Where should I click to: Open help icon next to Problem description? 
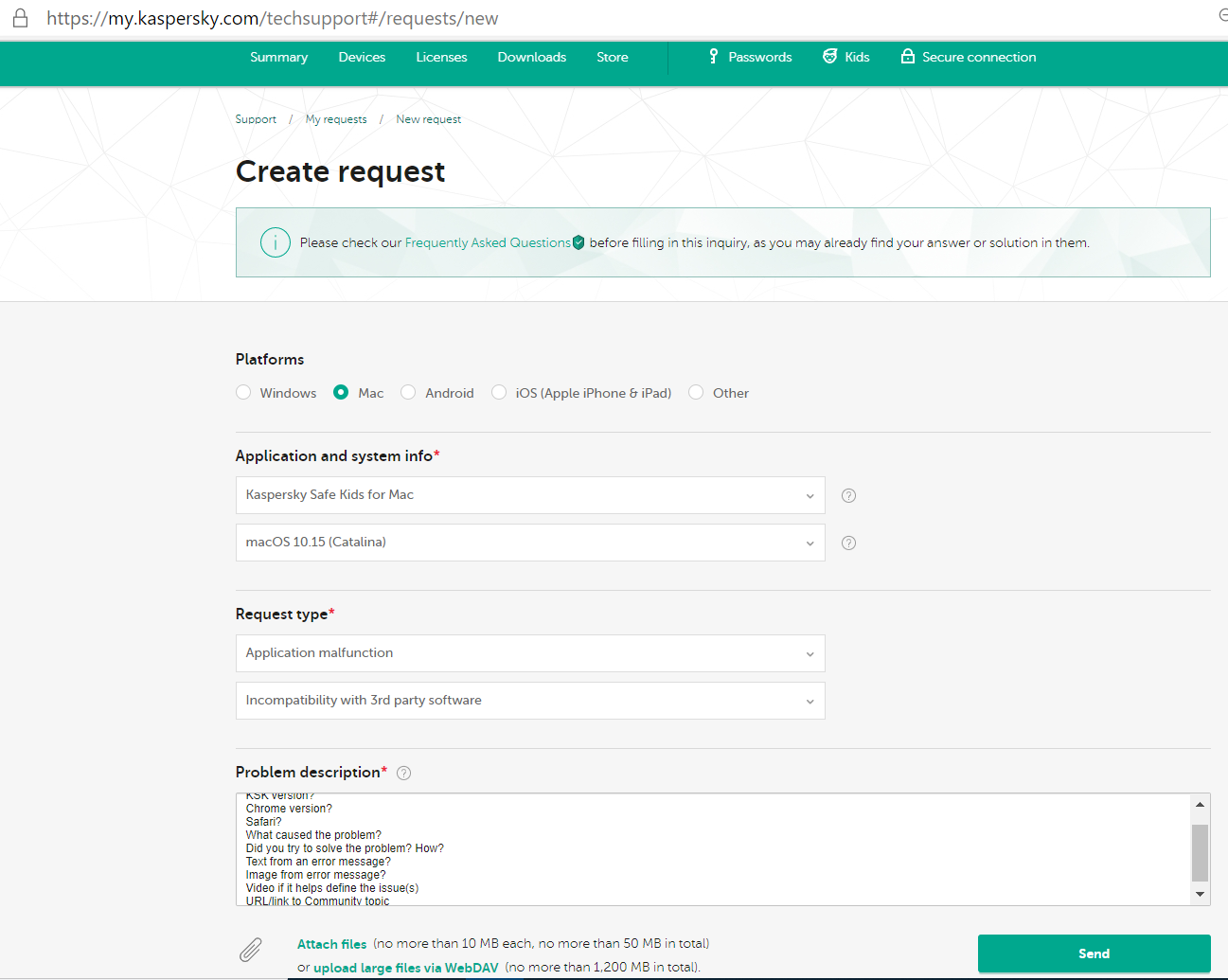click(404, 773)
